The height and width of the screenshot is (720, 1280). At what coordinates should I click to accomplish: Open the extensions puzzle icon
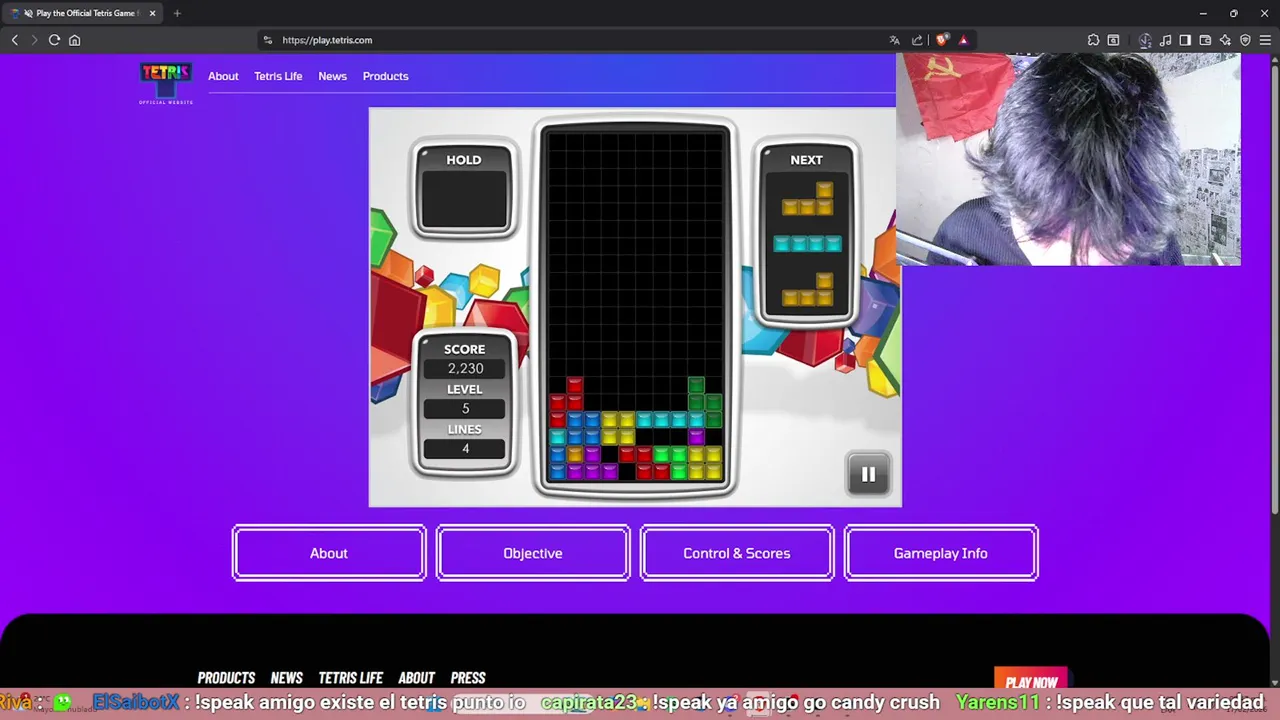[x=1093, y=40]
